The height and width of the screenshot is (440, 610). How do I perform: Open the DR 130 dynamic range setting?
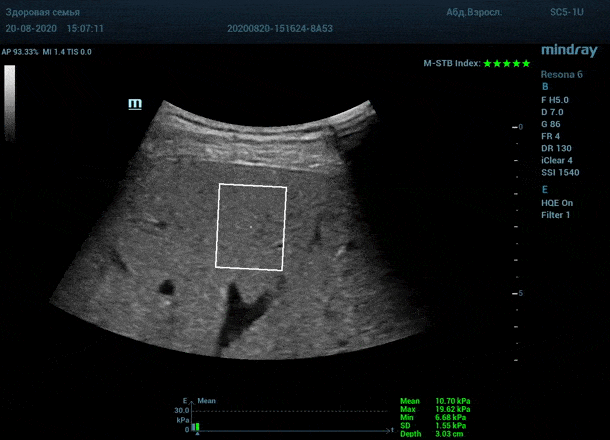pos(556,148)
